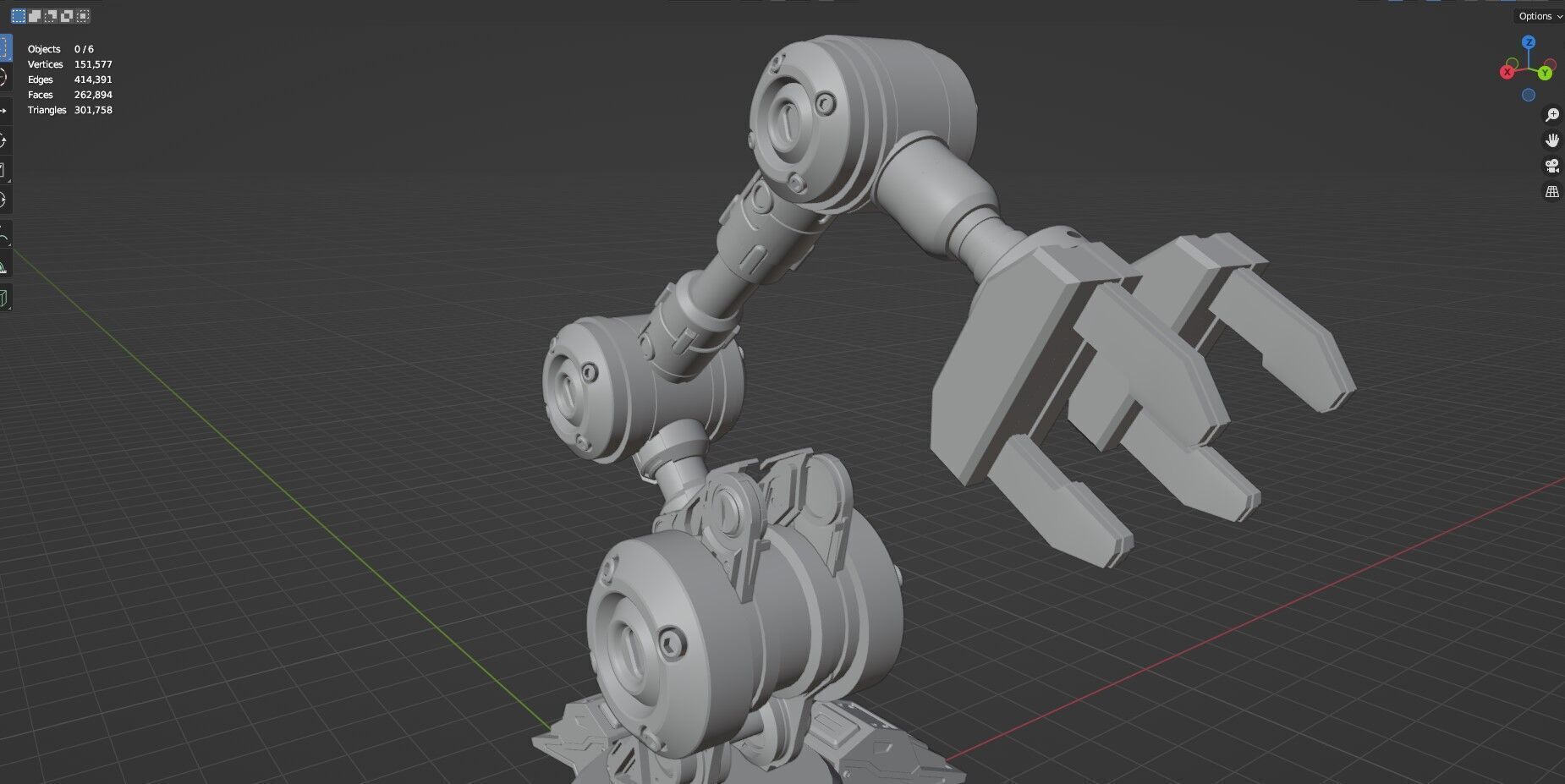Click the Triangles 301,758 statistic

pyautogui.click(x=69, y=110)
